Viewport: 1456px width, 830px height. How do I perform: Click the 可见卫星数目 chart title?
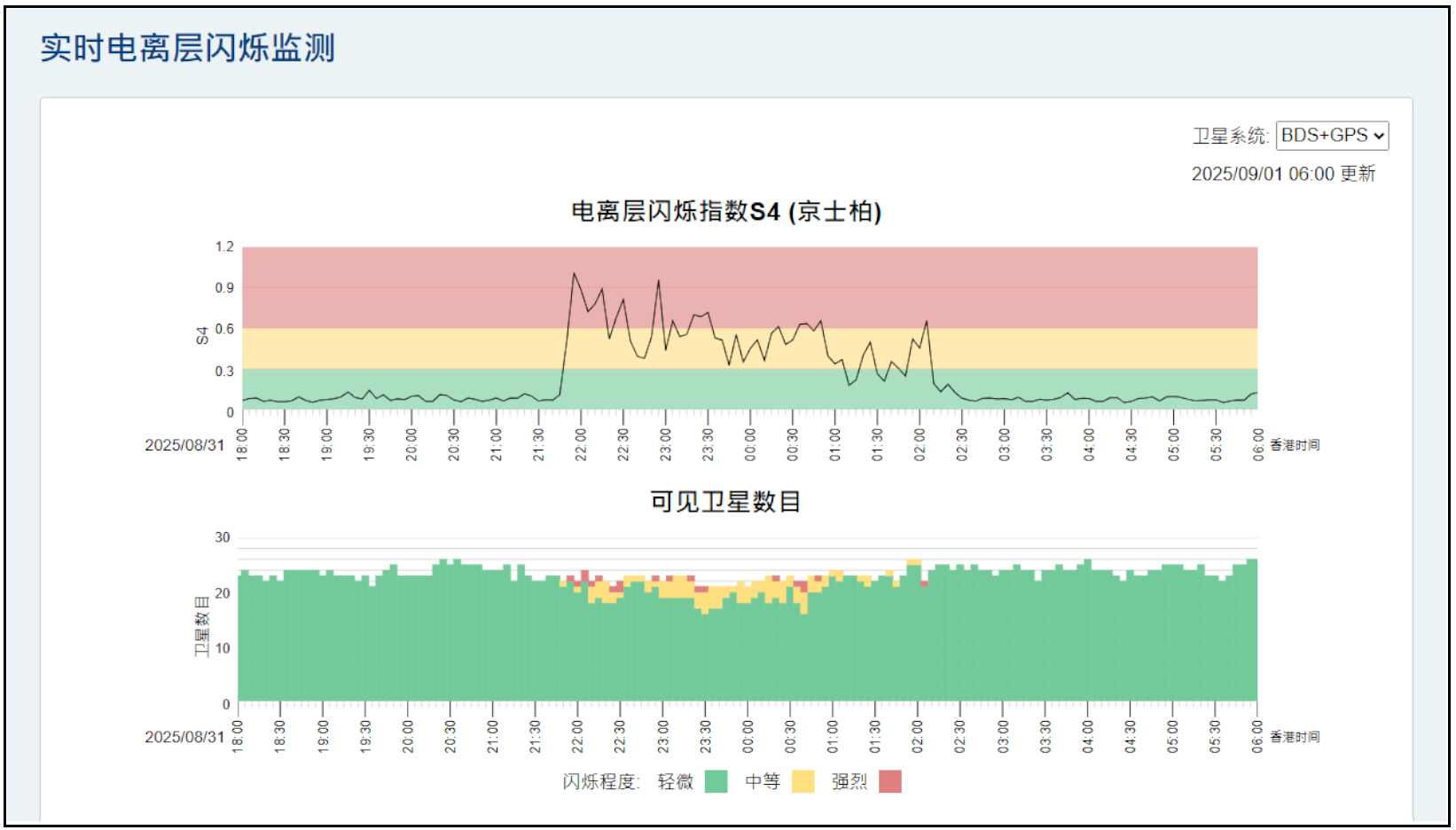(725, 502)
